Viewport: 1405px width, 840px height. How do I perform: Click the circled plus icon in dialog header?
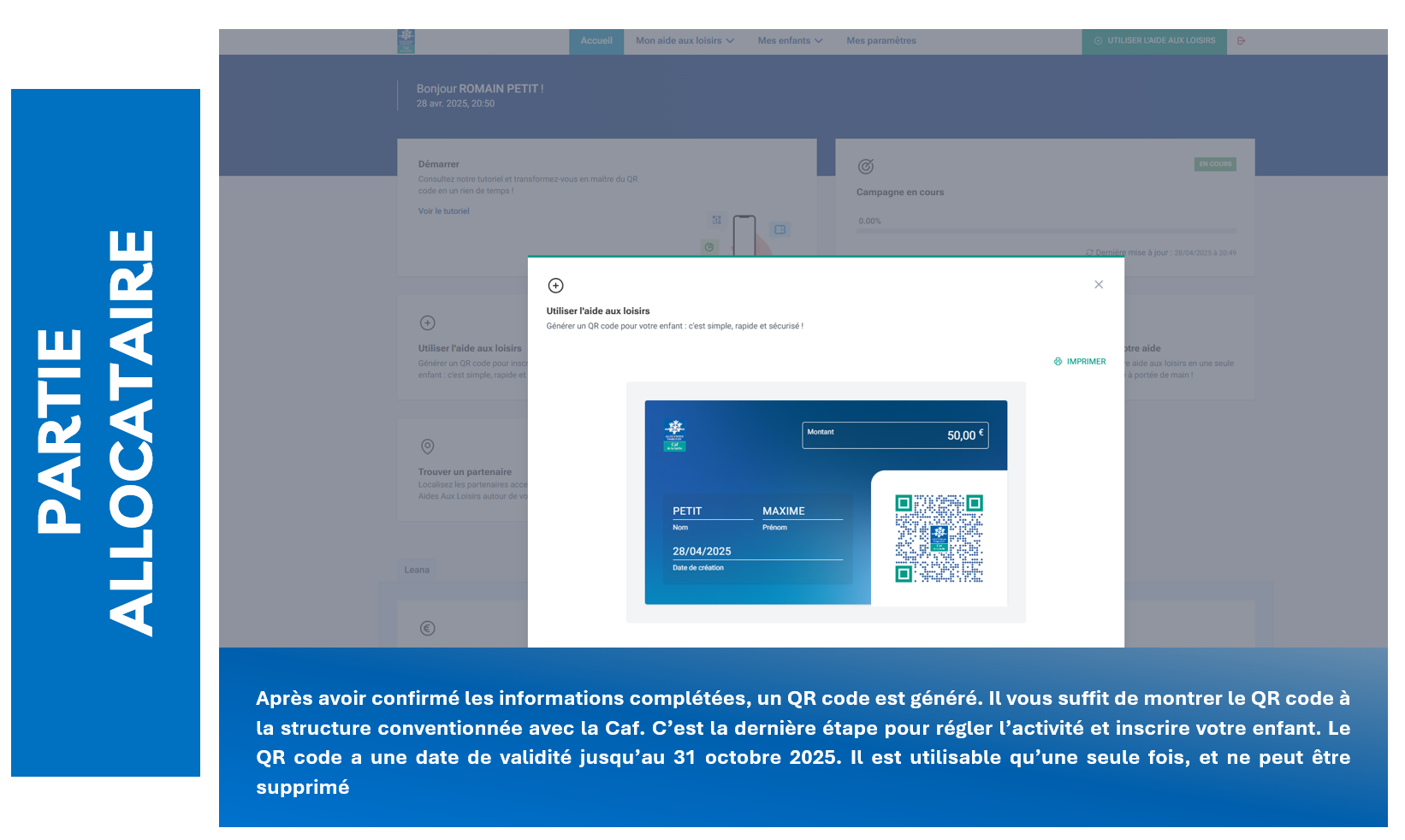point(555,286)
